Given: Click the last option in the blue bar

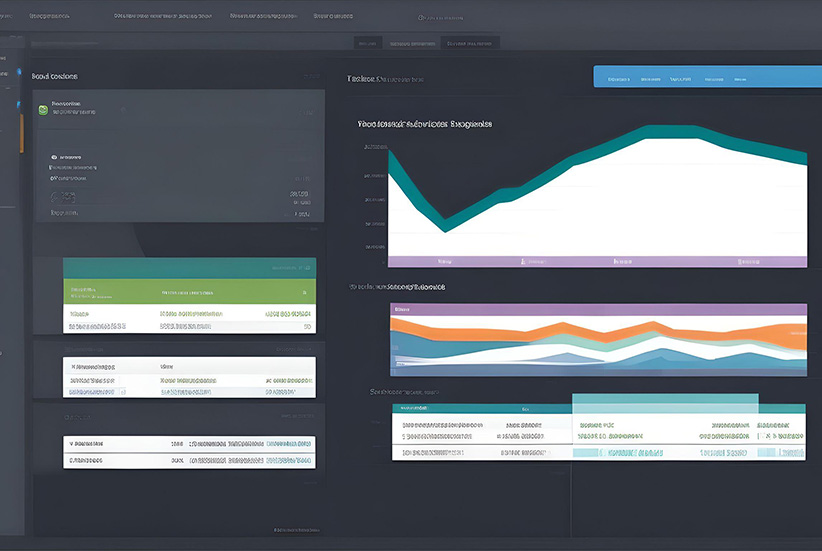Looking at the screenshot, I should pyautogui.click(x=741, y=78).
